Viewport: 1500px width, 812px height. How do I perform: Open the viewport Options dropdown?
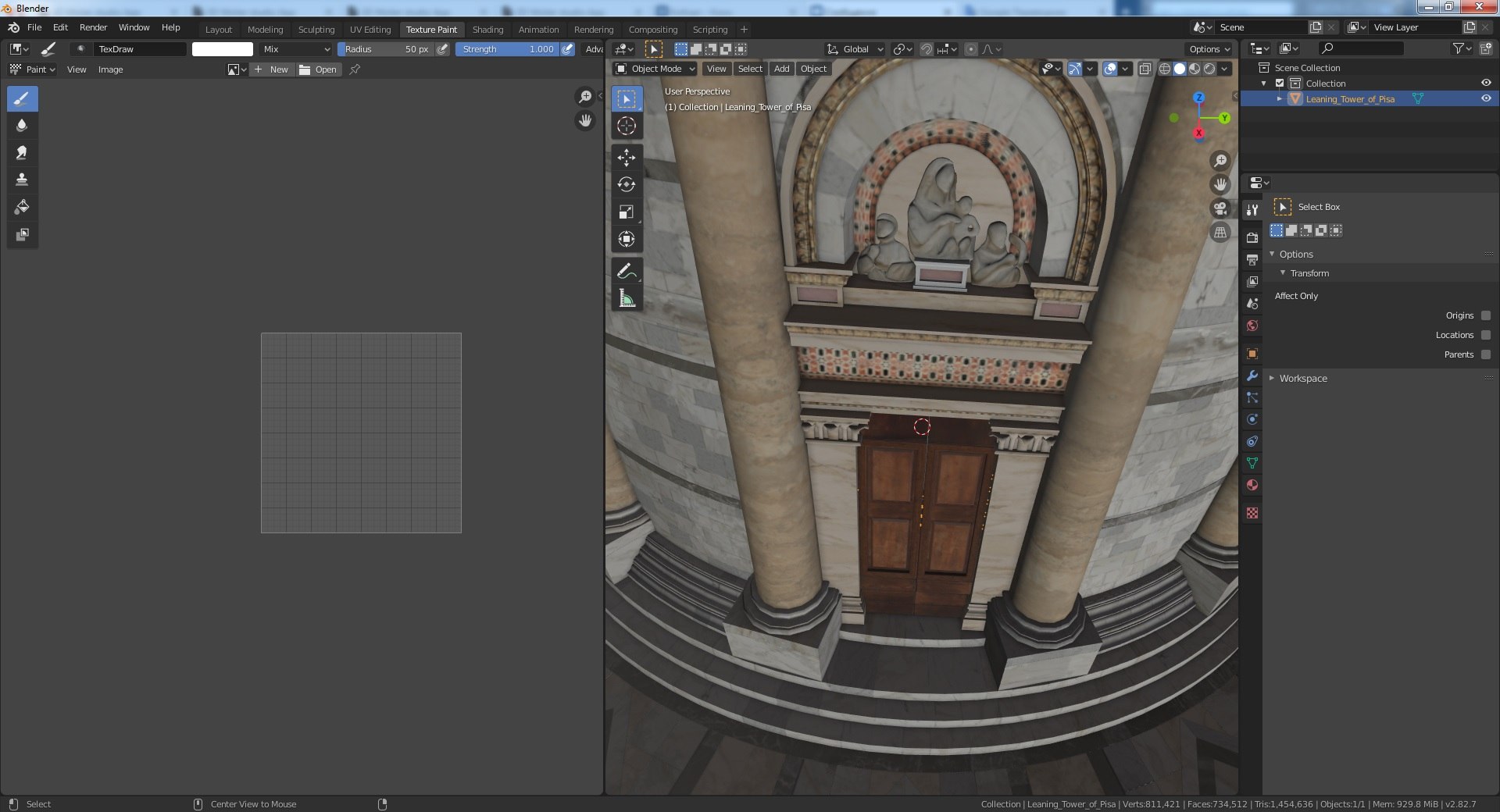1209,49
